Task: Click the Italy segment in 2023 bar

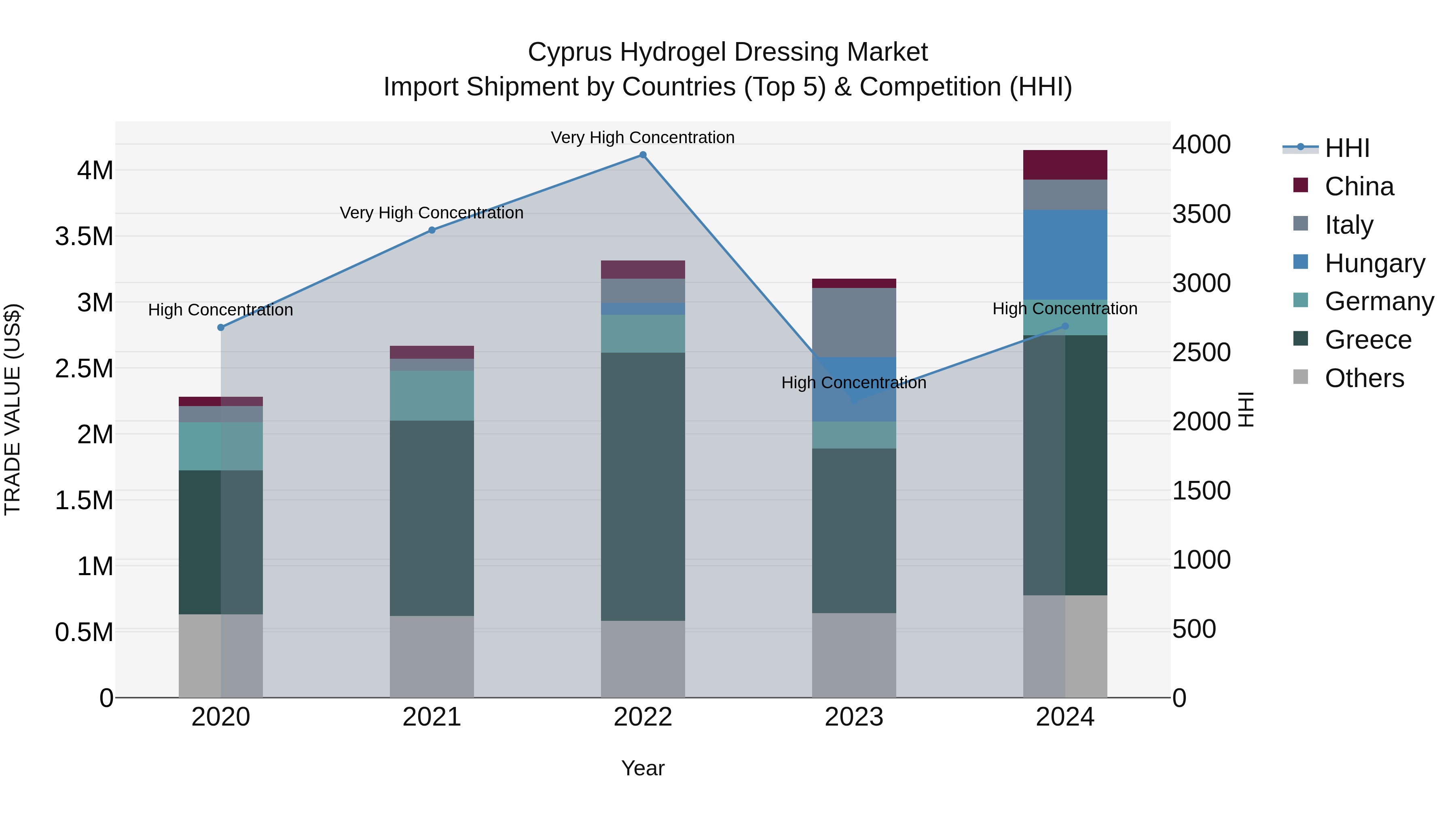Action: click(854, 322)
